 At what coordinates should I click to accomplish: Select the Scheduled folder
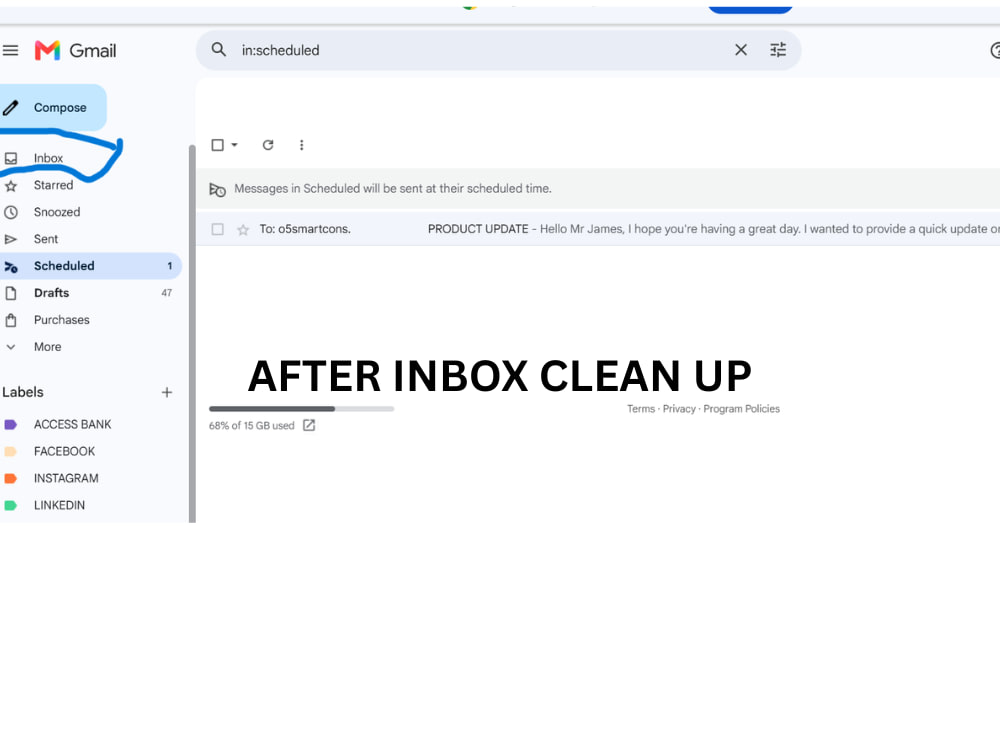[x=91, y=266]
